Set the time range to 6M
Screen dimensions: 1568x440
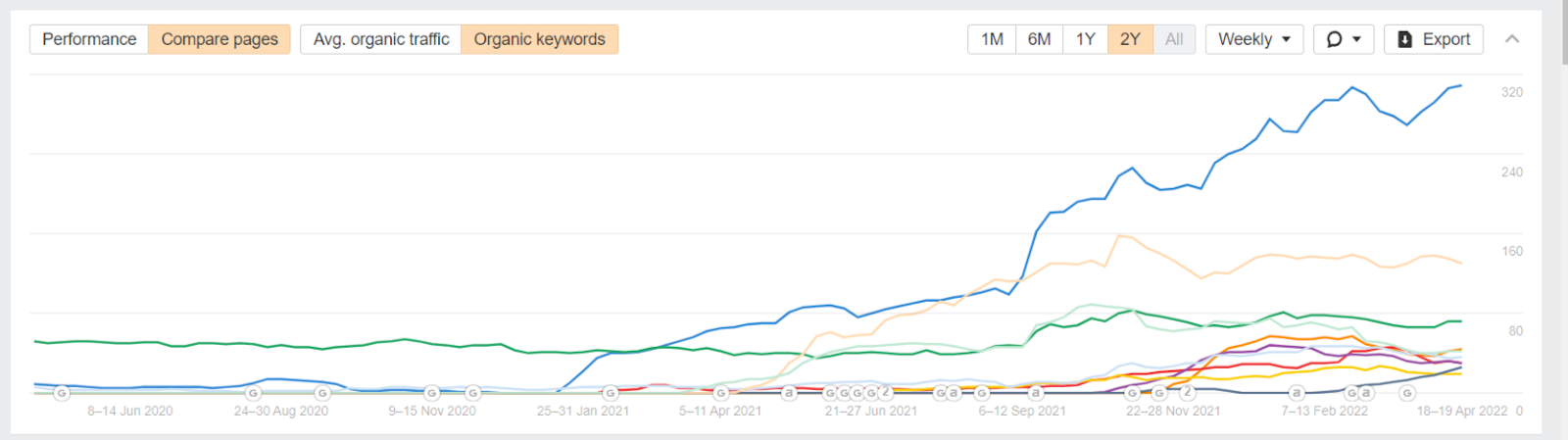pyautogui.click(x=1039, y=39)
